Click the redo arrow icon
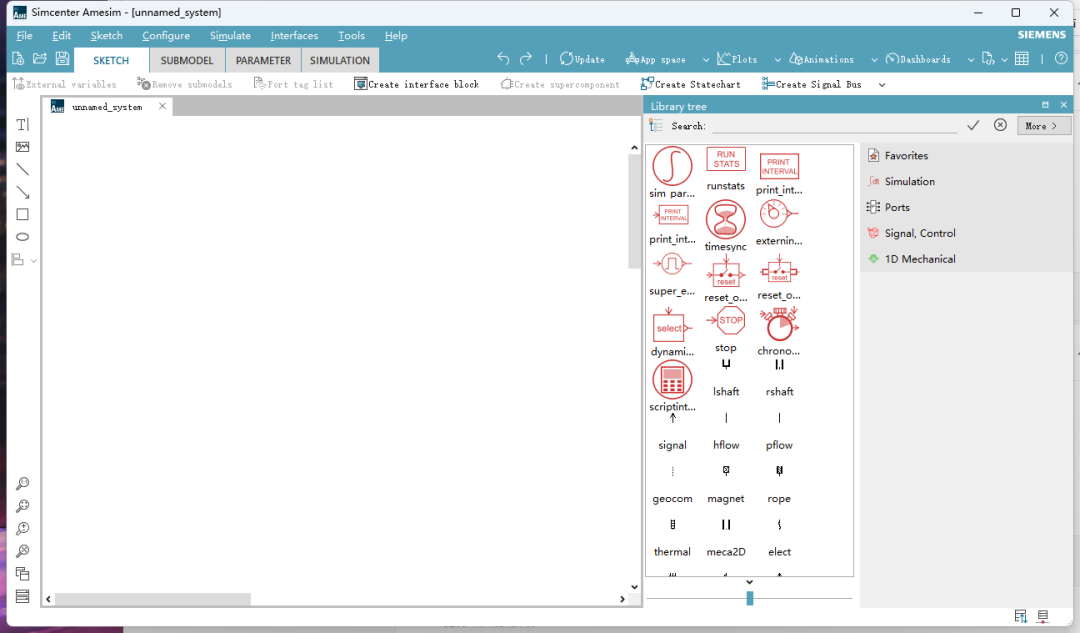The height and width of the screenshot is (633, 1080). 526,59
